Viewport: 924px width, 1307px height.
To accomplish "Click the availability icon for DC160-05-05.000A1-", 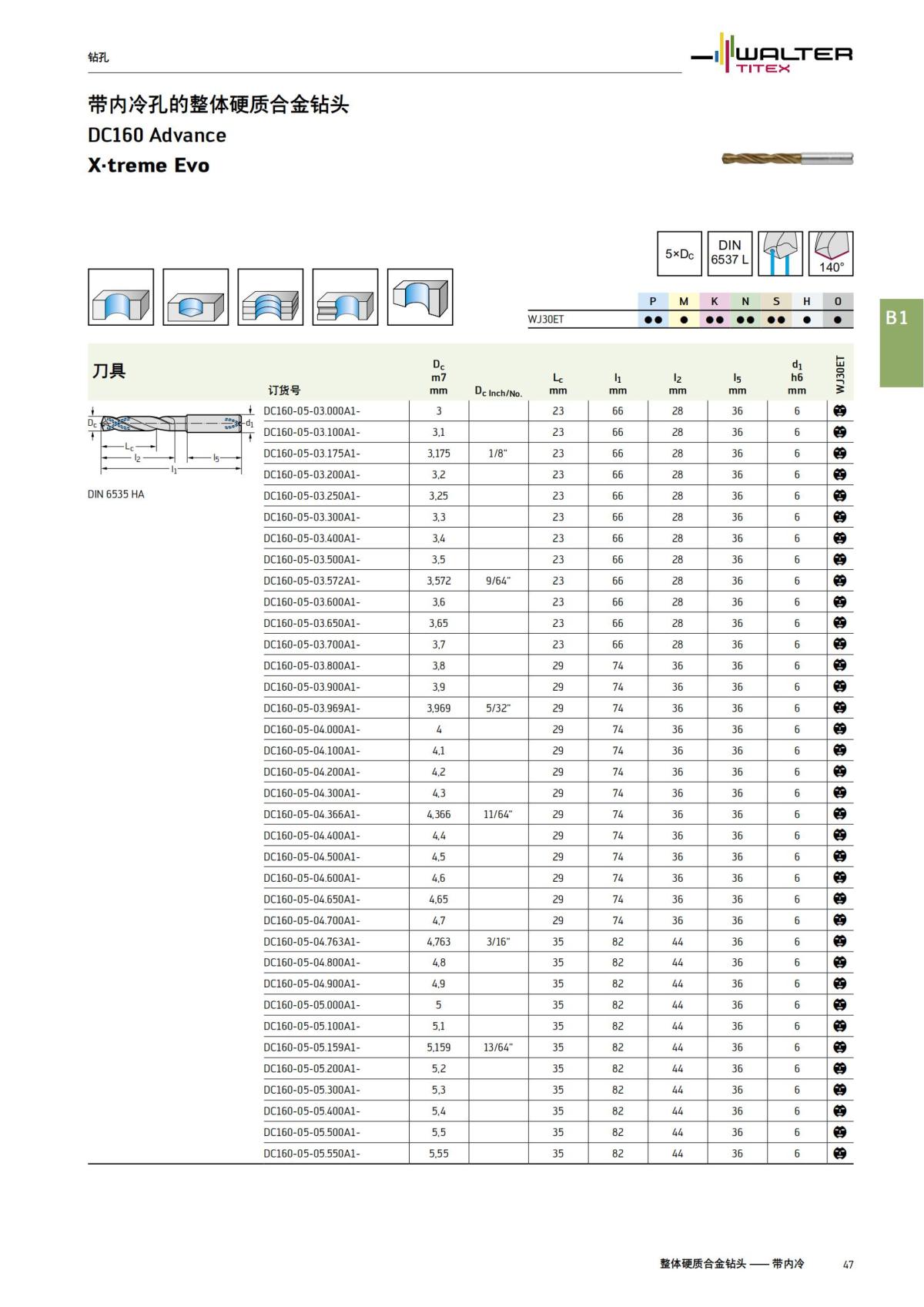I will coord(840,1005).
